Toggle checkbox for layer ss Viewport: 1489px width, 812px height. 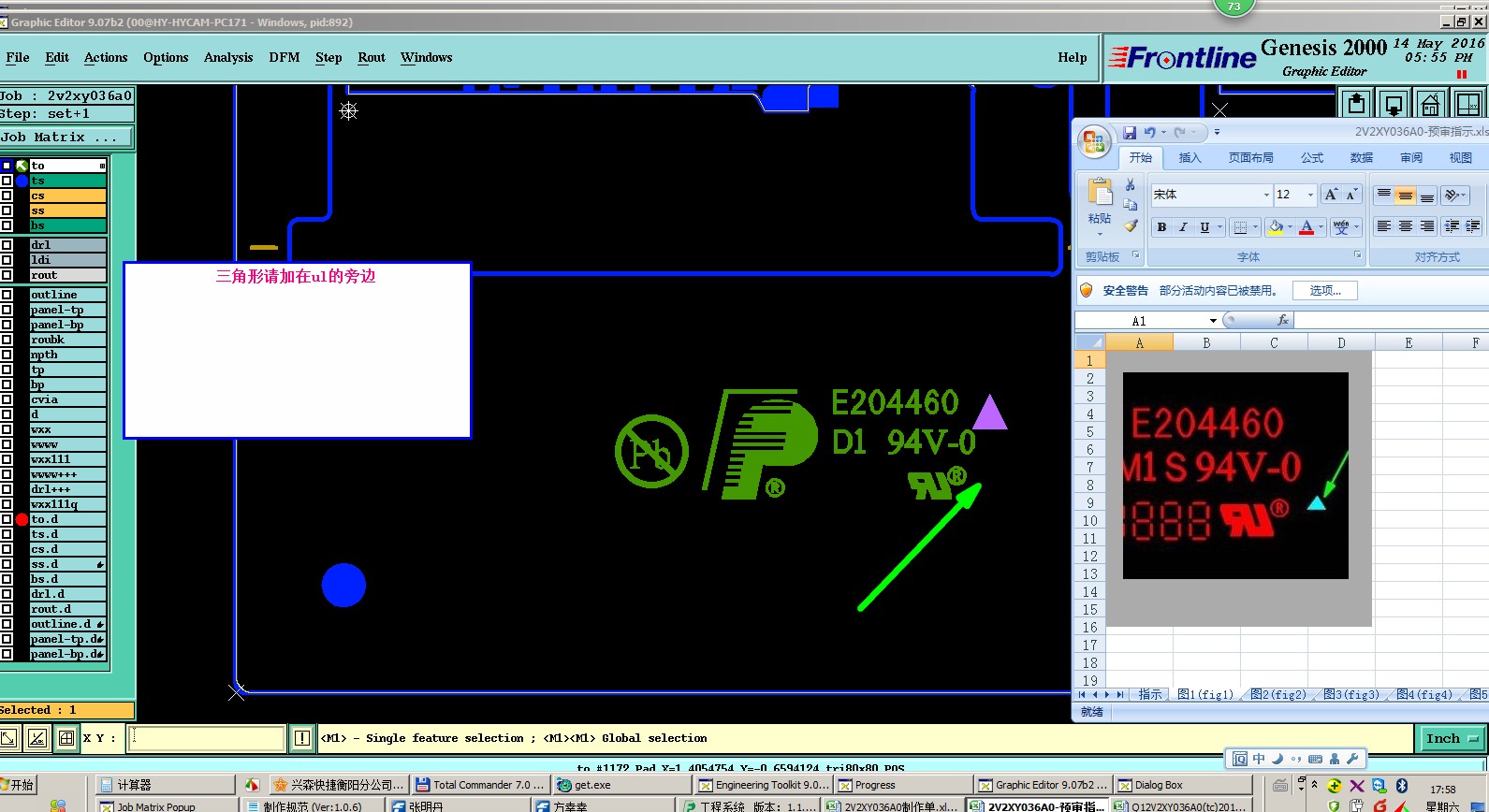7,210
